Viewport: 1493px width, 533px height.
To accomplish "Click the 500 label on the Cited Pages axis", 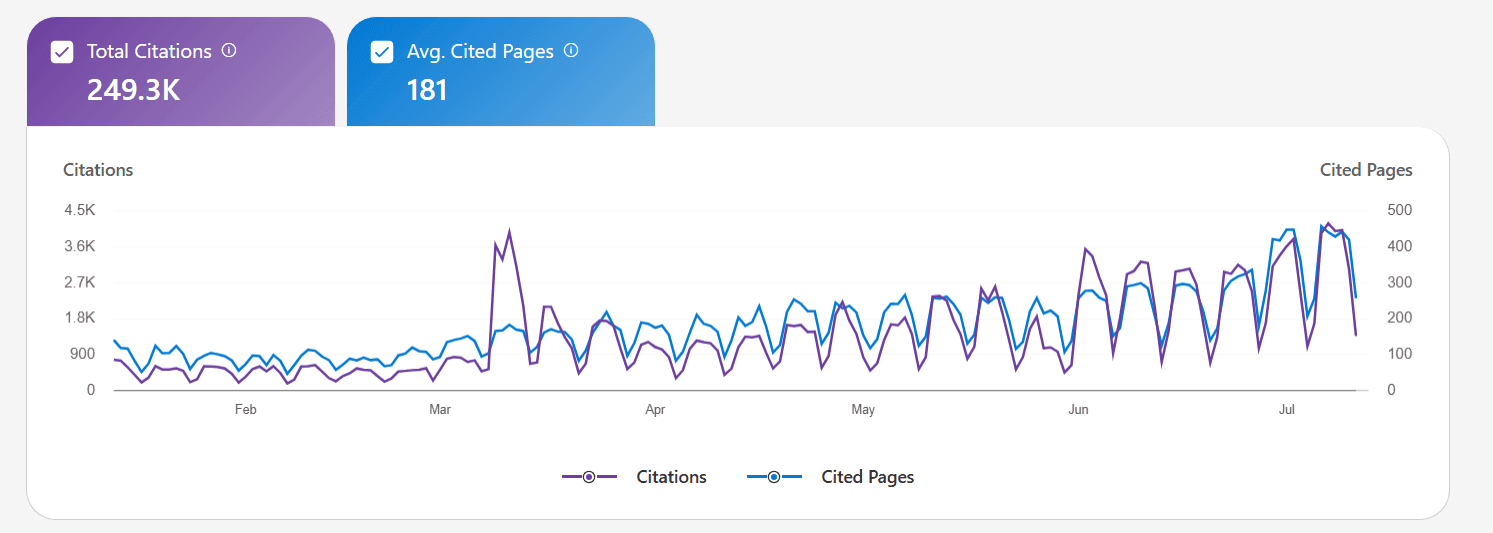I will tap(1400, 210).
